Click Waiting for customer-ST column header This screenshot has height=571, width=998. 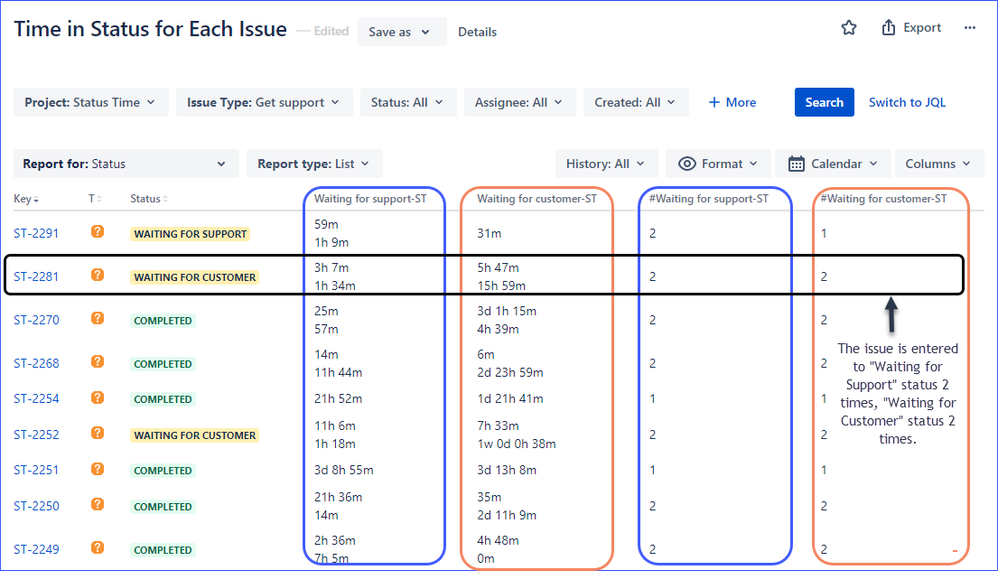coord(537,199)
